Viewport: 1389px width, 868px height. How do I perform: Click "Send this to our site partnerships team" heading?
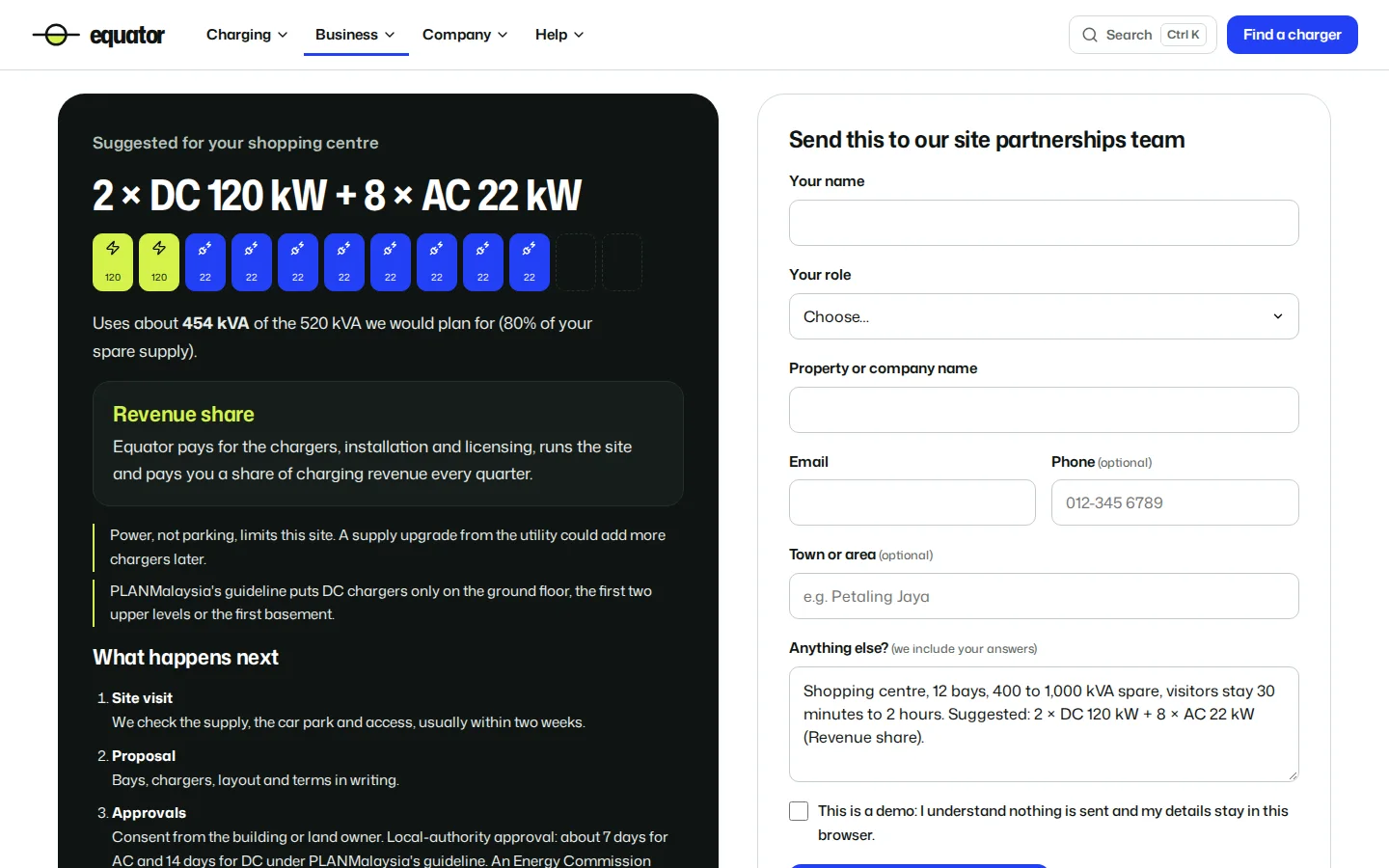pos(987,140)
